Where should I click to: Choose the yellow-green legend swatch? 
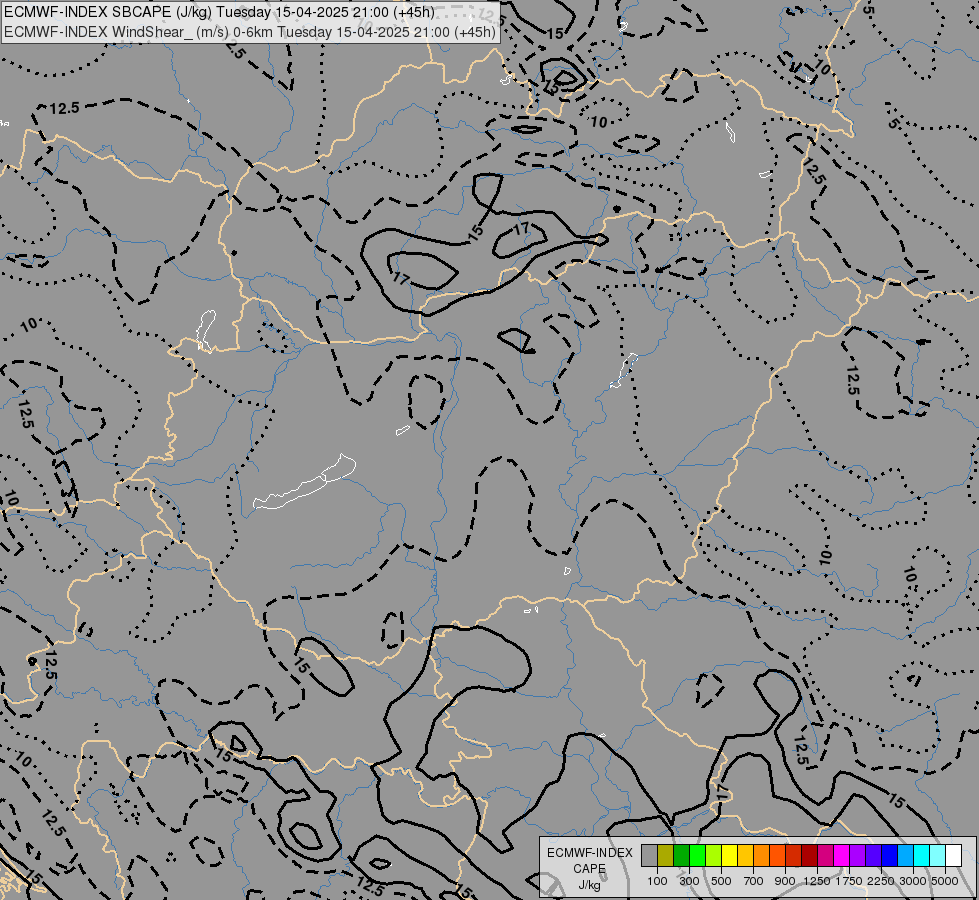[714, 856]
